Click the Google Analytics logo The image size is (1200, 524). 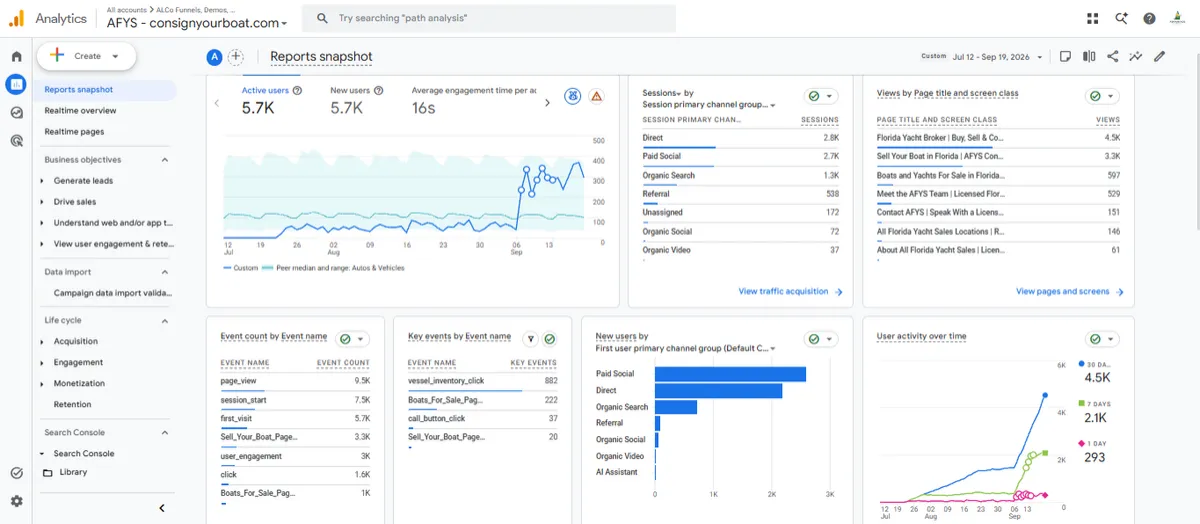pyautogui.click(x=17, y=18)
